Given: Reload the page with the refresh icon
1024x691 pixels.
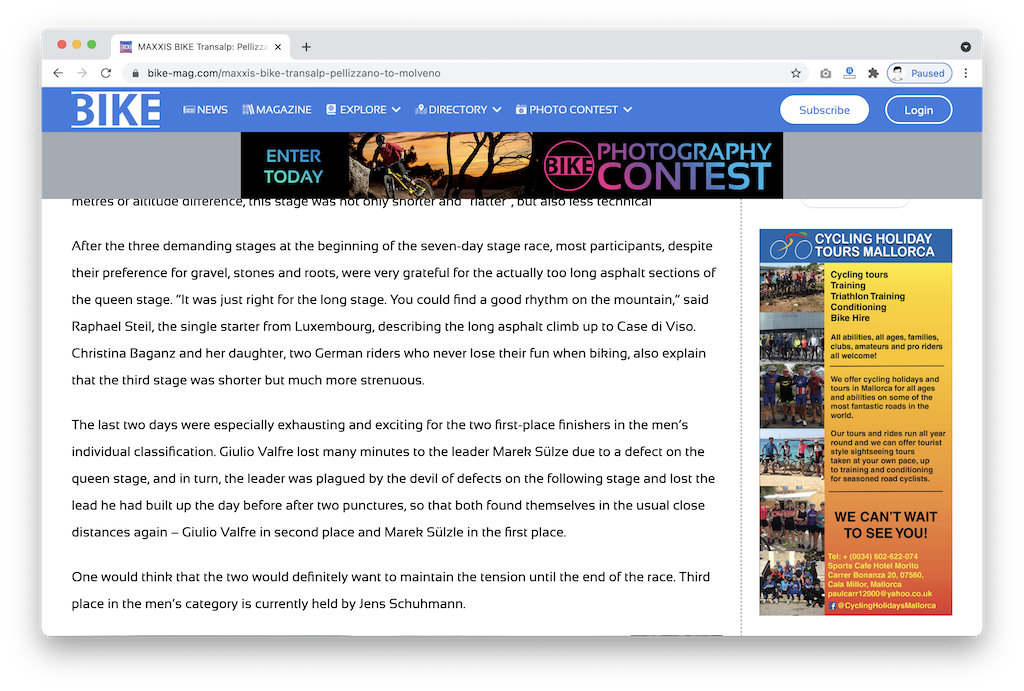Looking at the screenshot, I should click(106, 73).
